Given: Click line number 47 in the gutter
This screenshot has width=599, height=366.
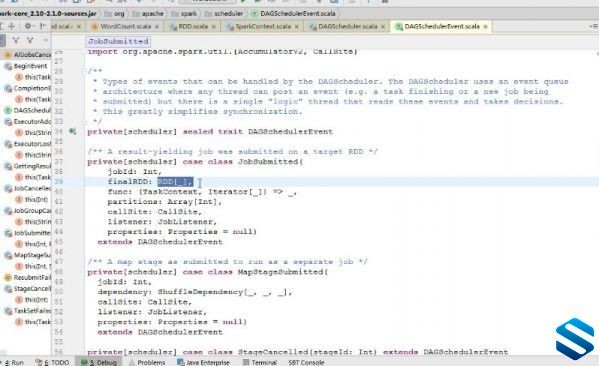Looking at the screenshot, I should [58, 262].
